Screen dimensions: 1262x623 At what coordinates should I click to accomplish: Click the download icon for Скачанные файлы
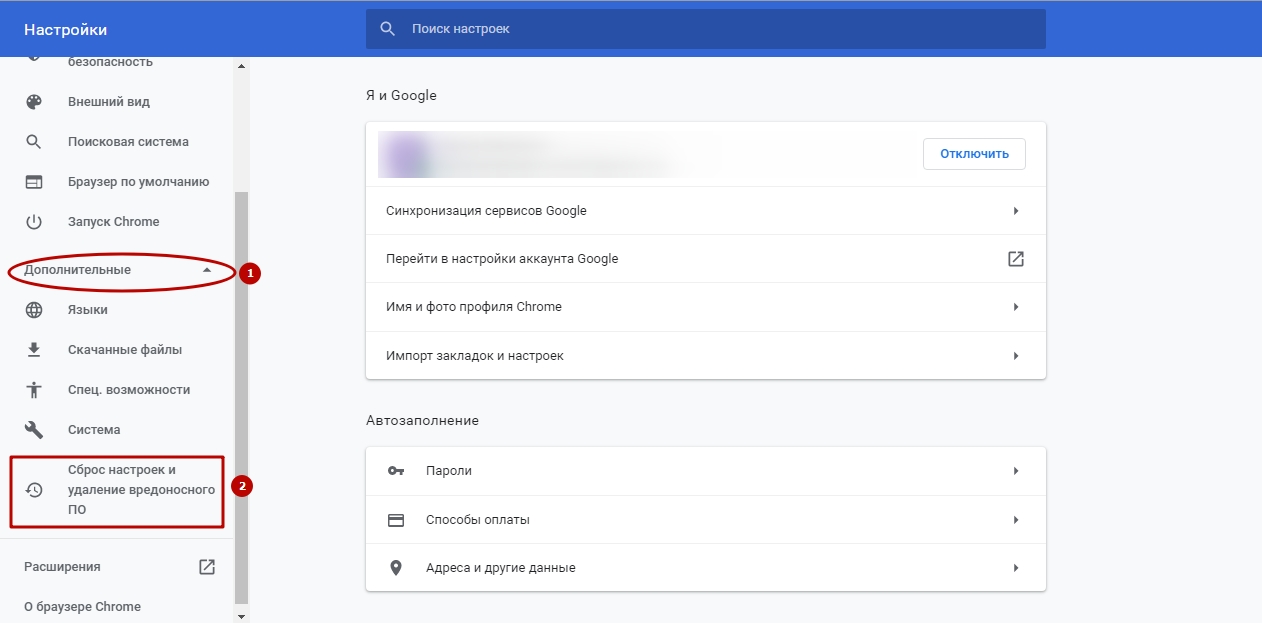(34, 350)
